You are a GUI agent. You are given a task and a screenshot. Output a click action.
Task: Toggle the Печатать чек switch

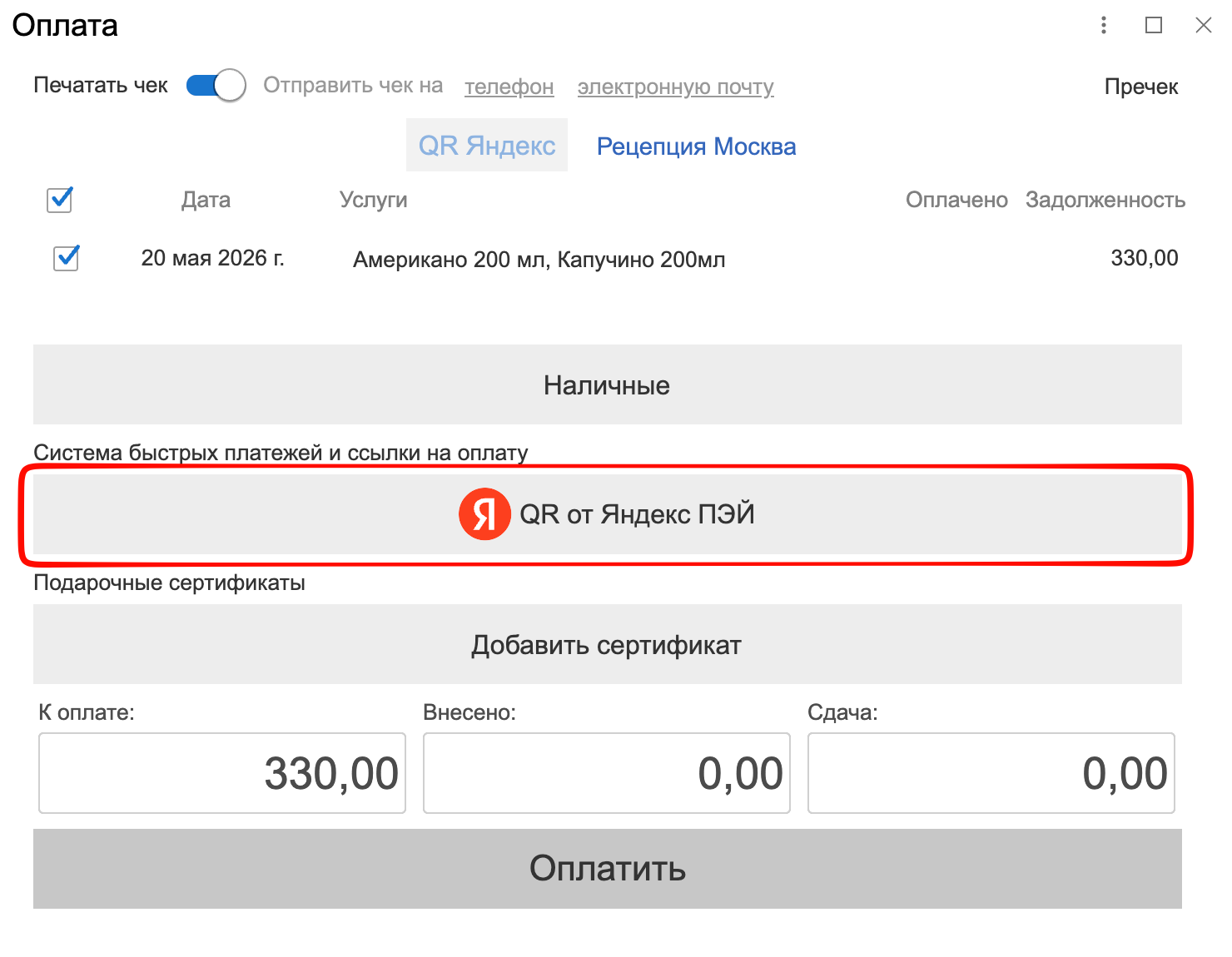click(x=216, y=85)
